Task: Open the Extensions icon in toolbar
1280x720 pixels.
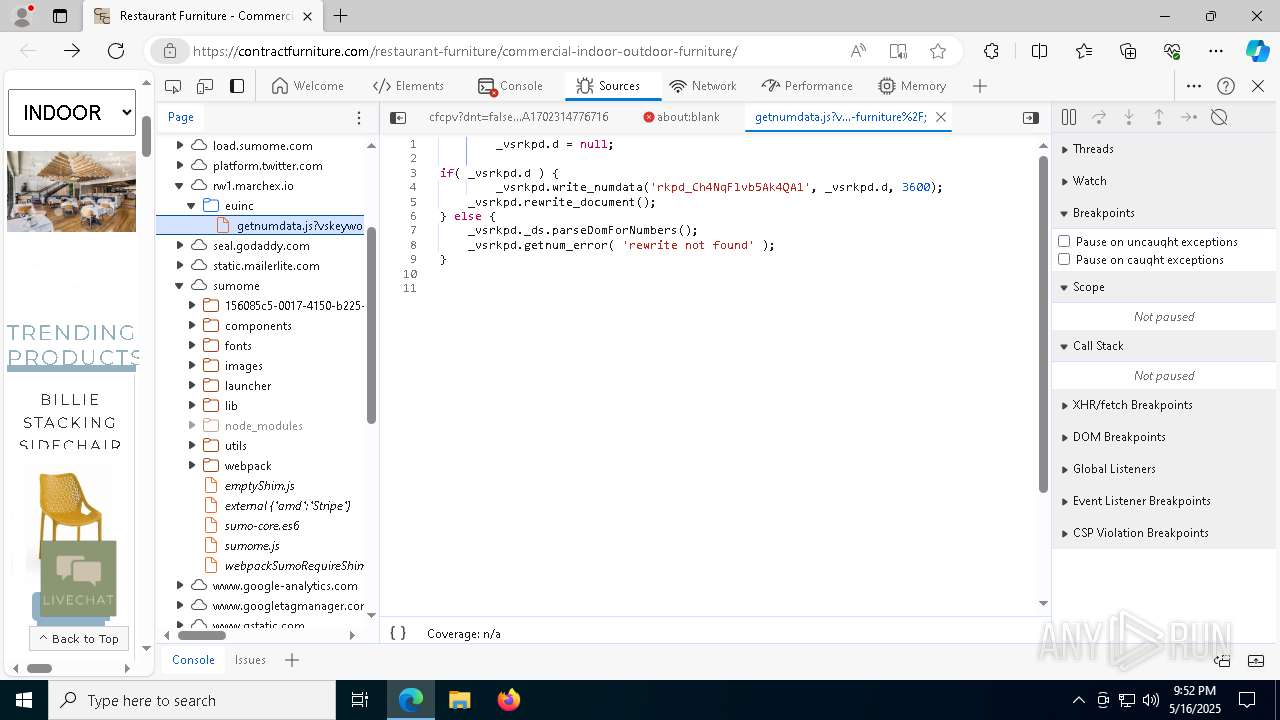Action: pyautogui.click(x=991, y=51)
